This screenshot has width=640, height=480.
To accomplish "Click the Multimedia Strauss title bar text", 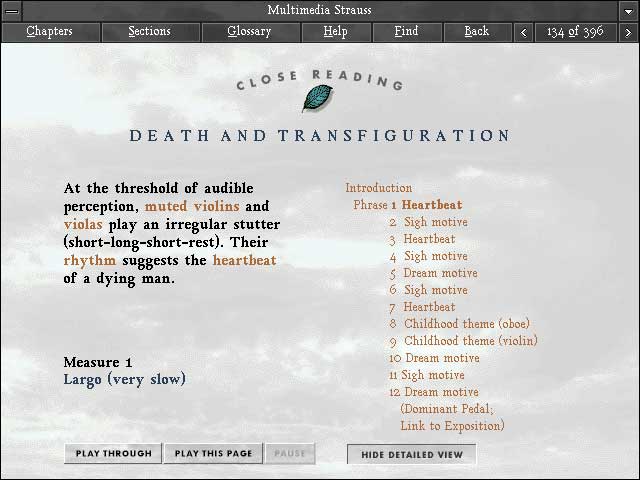I will click(320, 10).
